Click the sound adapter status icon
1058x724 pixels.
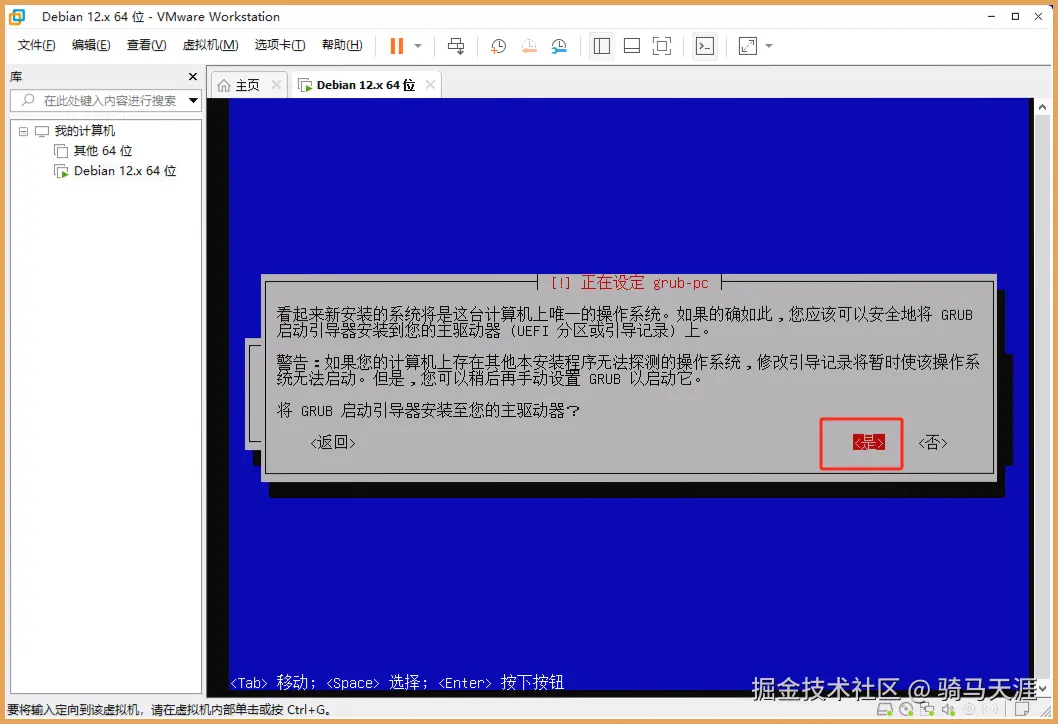(949, 709)
